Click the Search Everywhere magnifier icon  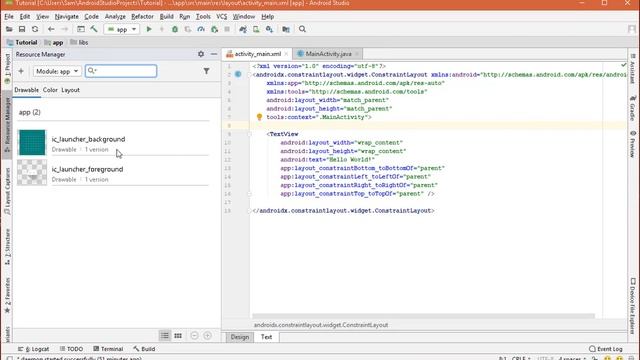[302, 29]
